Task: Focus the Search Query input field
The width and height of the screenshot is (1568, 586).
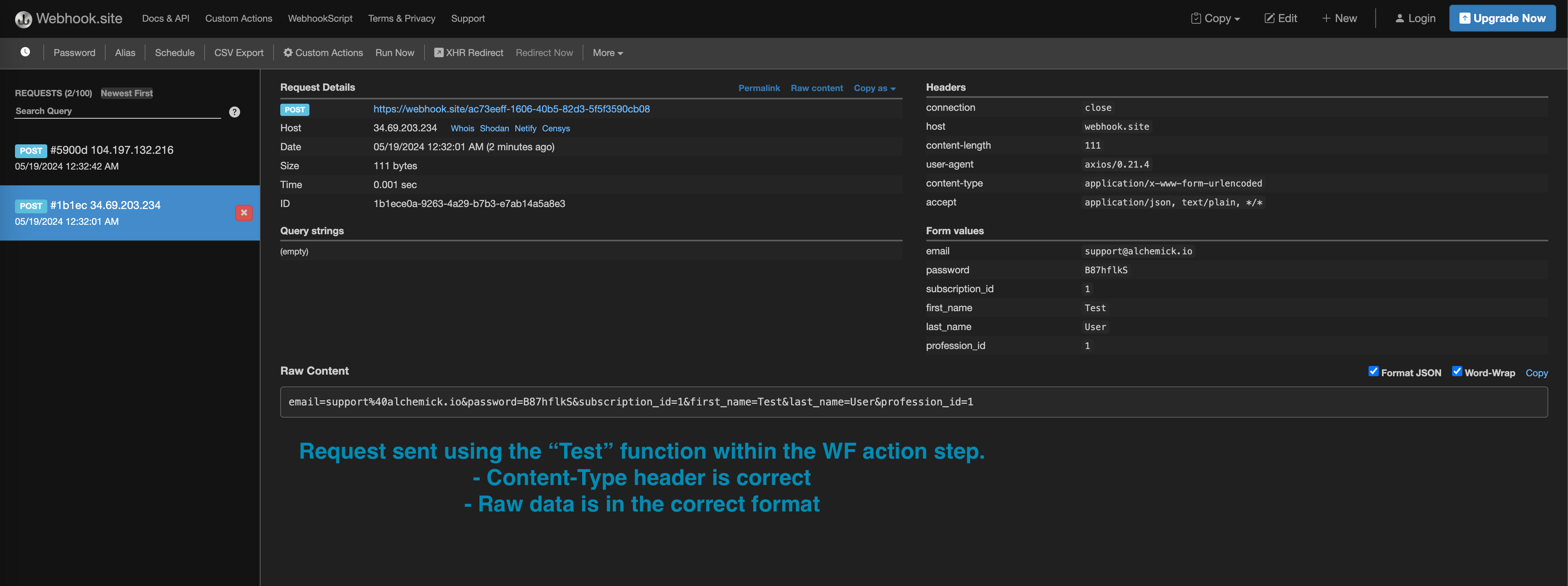Action: point(117,112)
